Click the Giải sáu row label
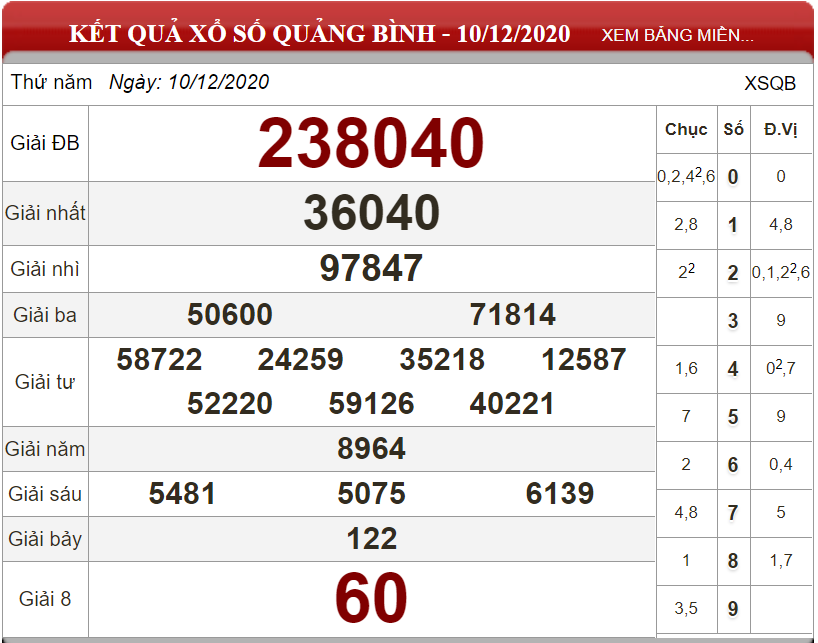Image resolution: width=818 pixels, height=643 pixels. tap(45, 494)
